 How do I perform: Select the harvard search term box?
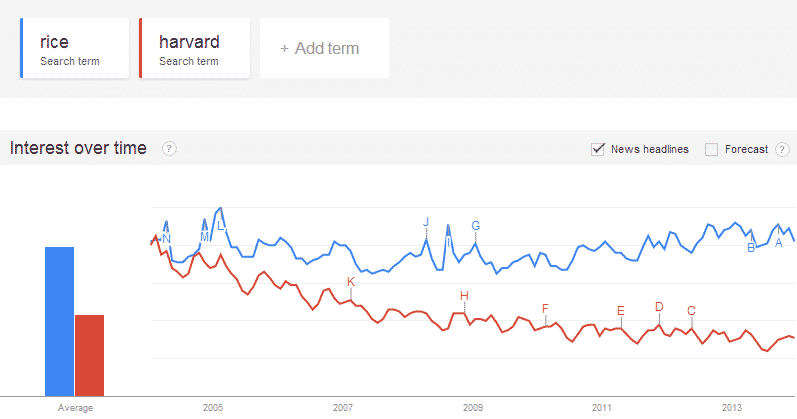tap(194, 48)
